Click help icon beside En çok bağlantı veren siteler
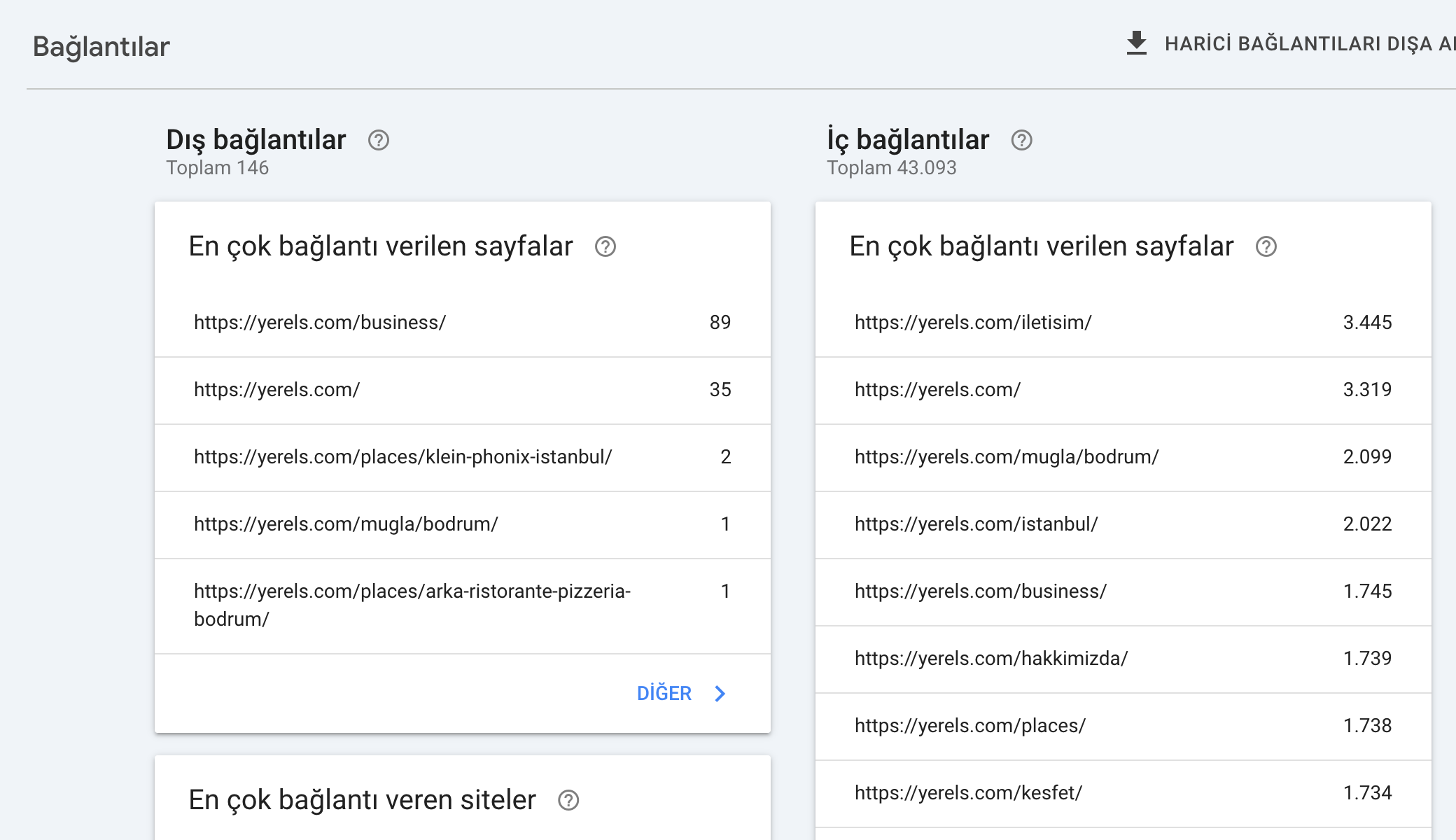The image size is (1456, 840). click(568, 800)
